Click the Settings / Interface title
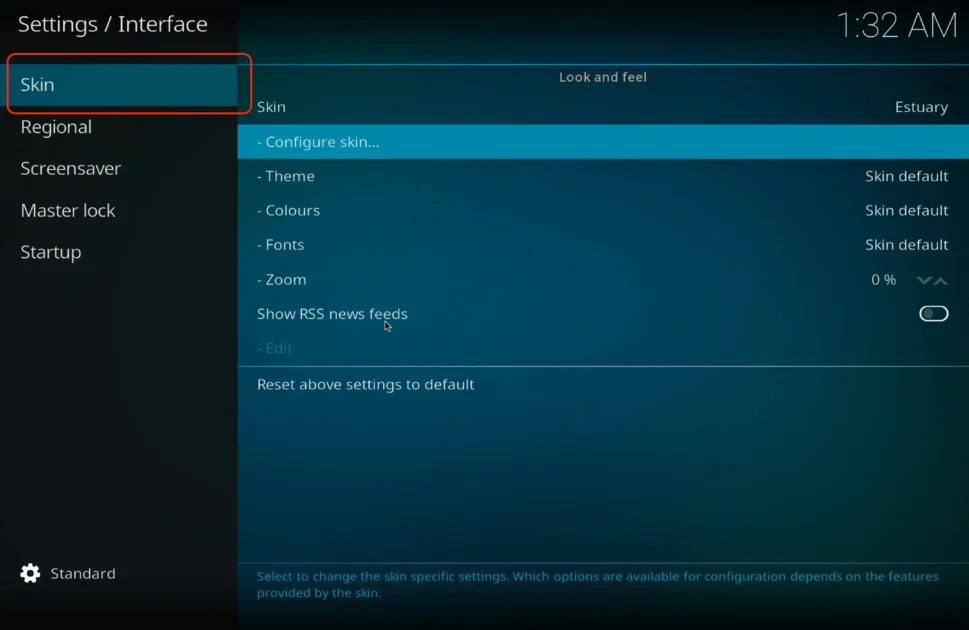 click(112, 24)
